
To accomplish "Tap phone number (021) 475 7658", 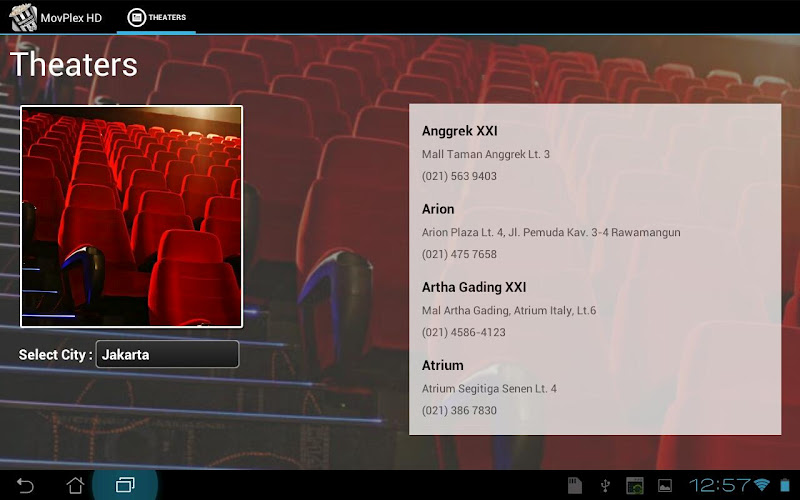I will pyautogui.click(x=459, y=254).
